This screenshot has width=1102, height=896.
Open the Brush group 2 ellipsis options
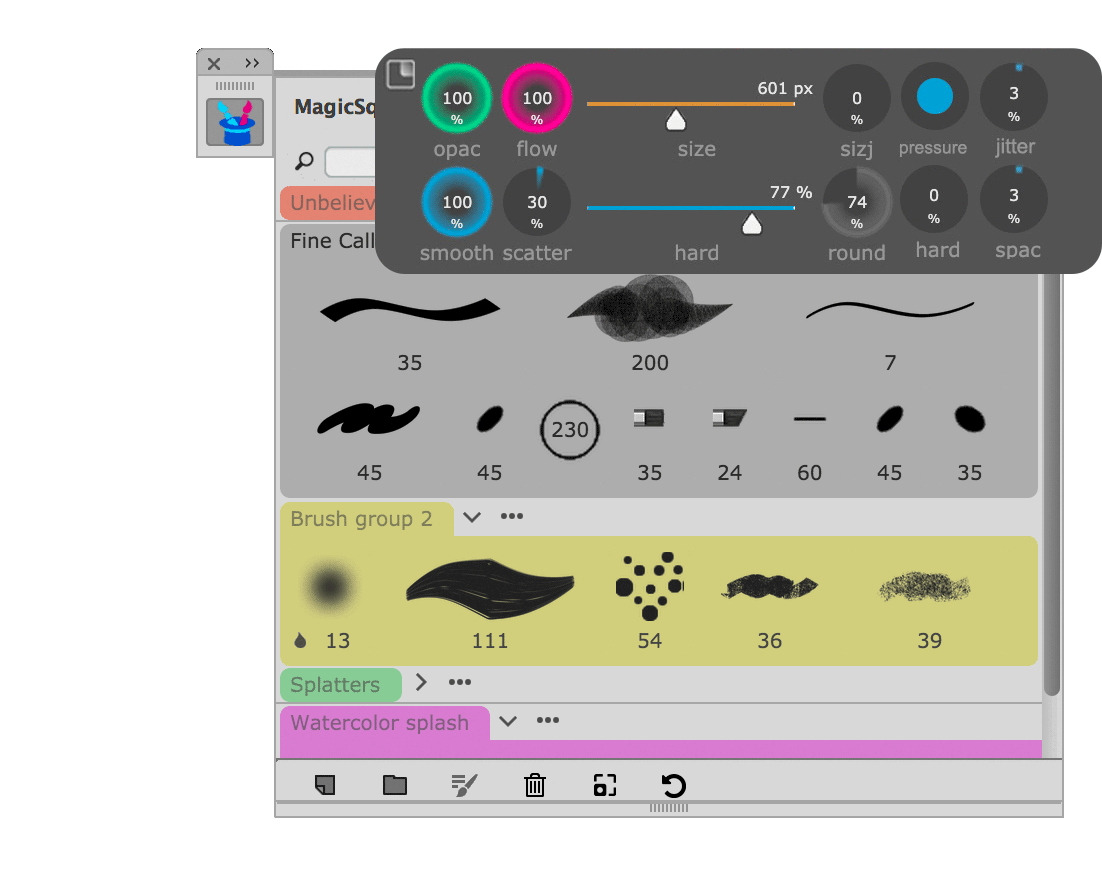coord(512,517)
